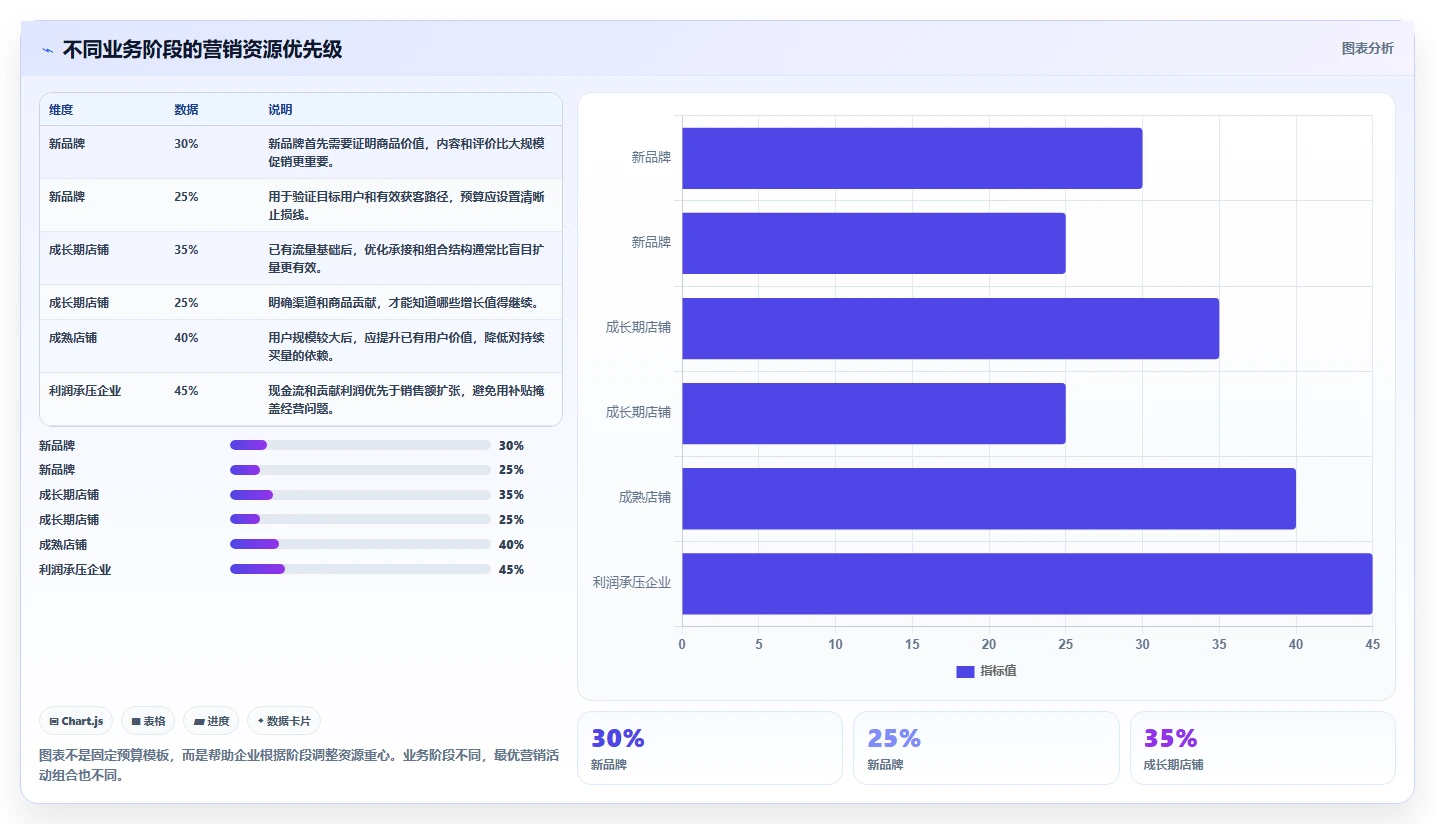
Task: Click the 新品牌 chart bar reaching 30
Action: pos(912,158)
